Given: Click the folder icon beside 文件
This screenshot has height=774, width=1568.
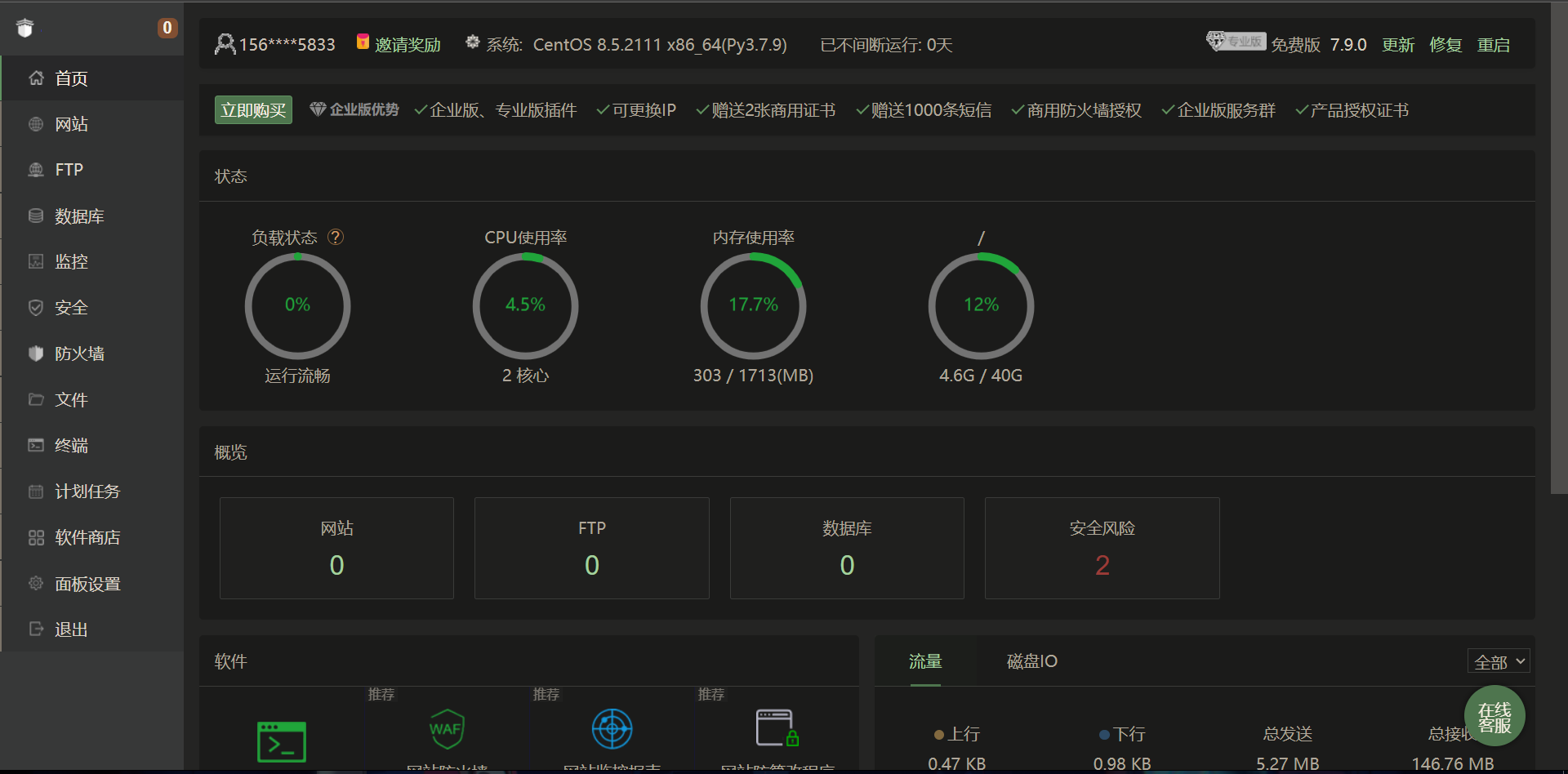Looking at the screenshot, I should click(x=36, y=400).
